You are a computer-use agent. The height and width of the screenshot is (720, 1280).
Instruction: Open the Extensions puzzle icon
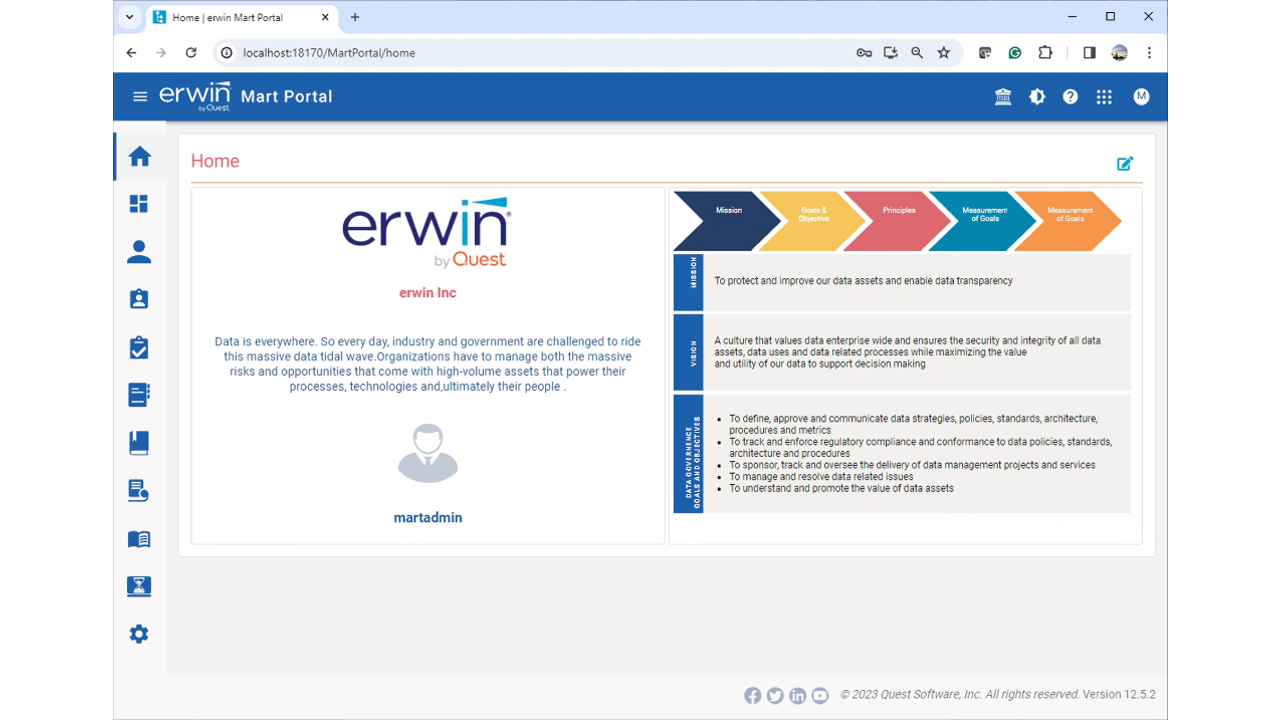[1045, 53]
